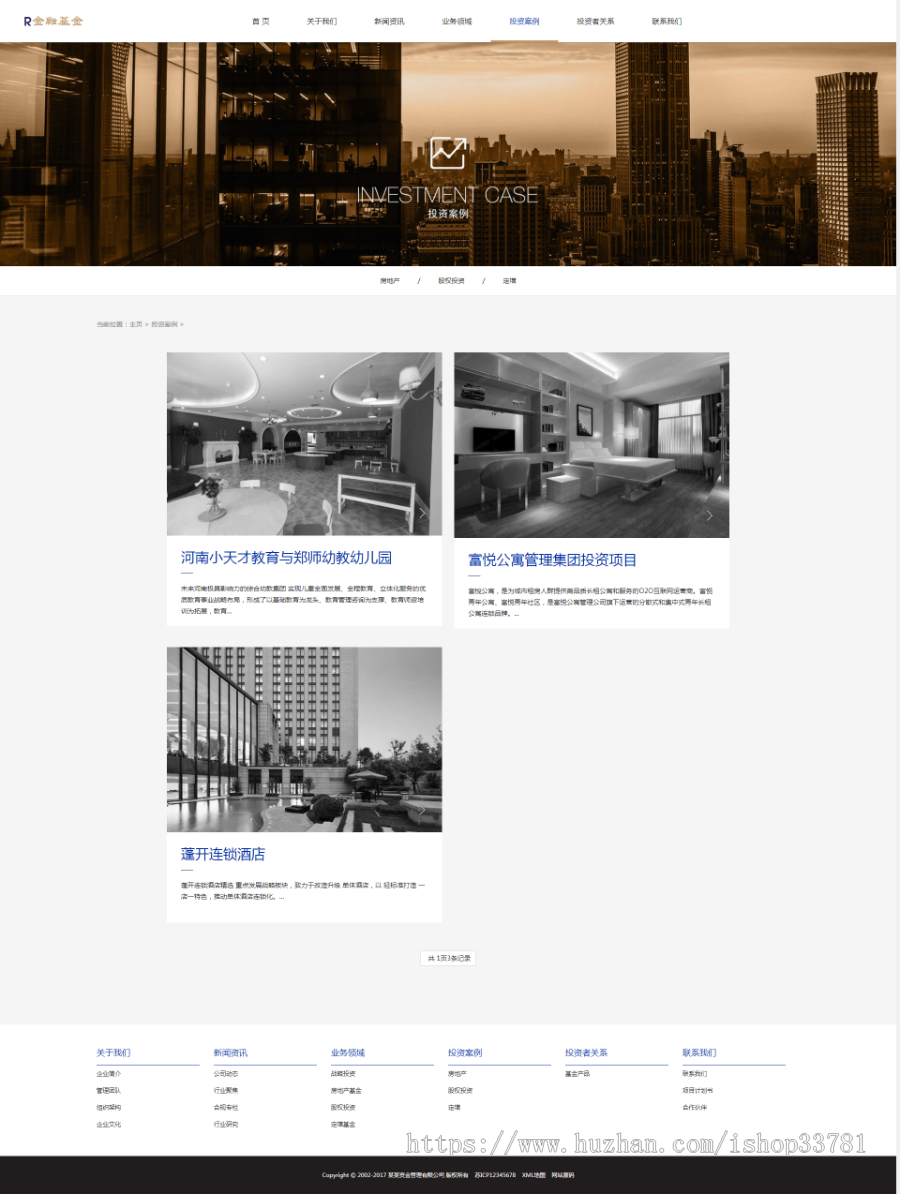The width and height of the screenshot is (900, 1194).
Task: Click the arrow on the 河南小天才教育 card image
Action: (x=423, y=513)
